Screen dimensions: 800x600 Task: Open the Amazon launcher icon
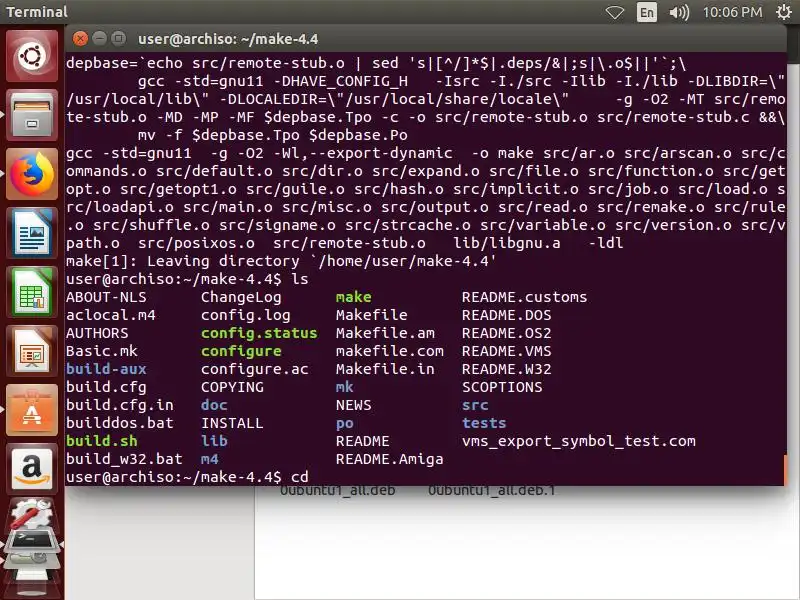click(32, 469)
